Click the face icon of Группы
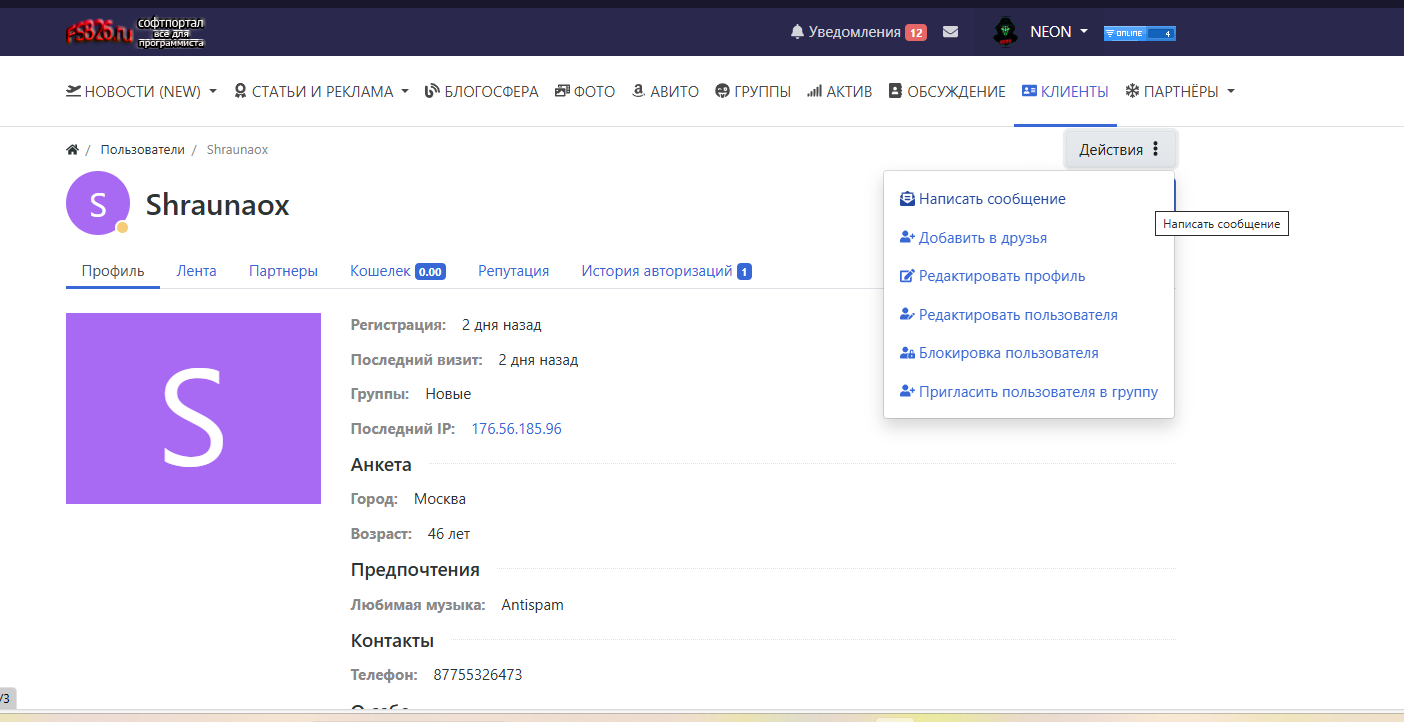Image resolution: width=1404 pixels, height=722 pixels. click(x=722, y=91)
